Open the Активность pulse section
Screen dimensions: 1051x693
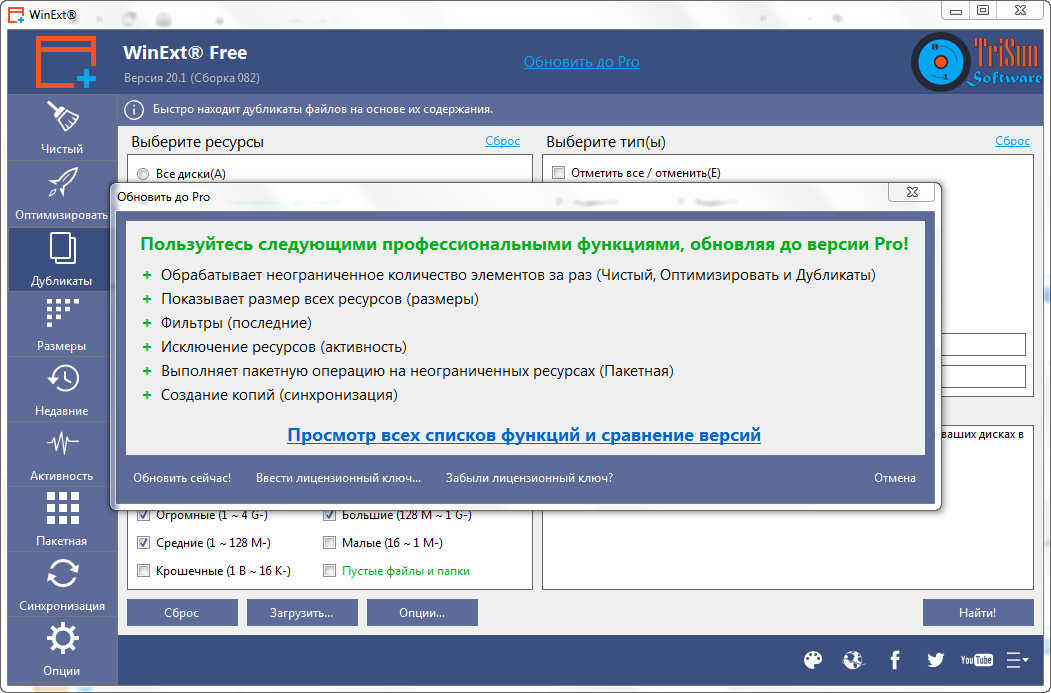click(62, 454)
